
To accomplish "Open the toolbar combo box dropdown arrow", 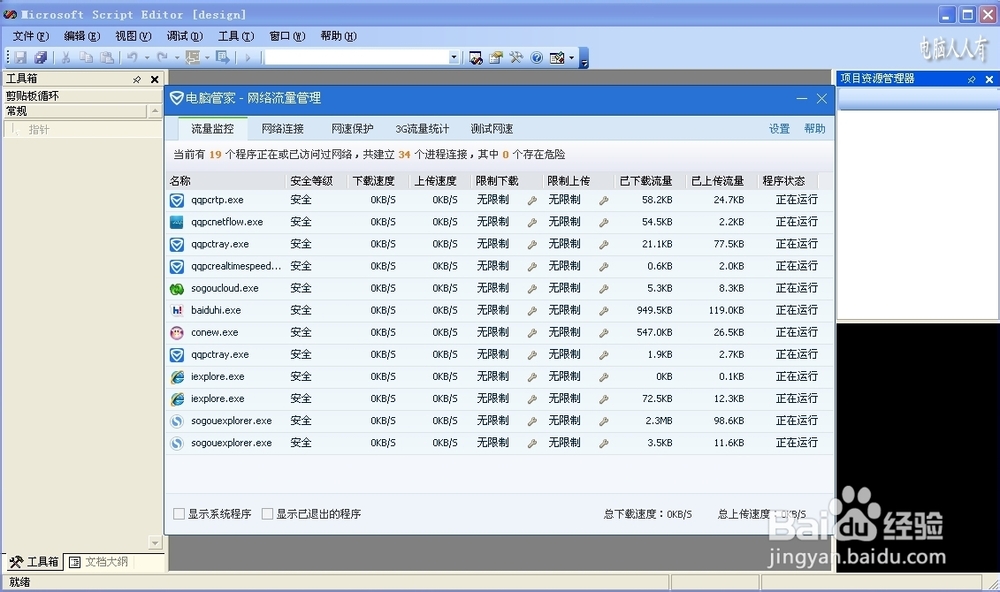I will (453, 57).
